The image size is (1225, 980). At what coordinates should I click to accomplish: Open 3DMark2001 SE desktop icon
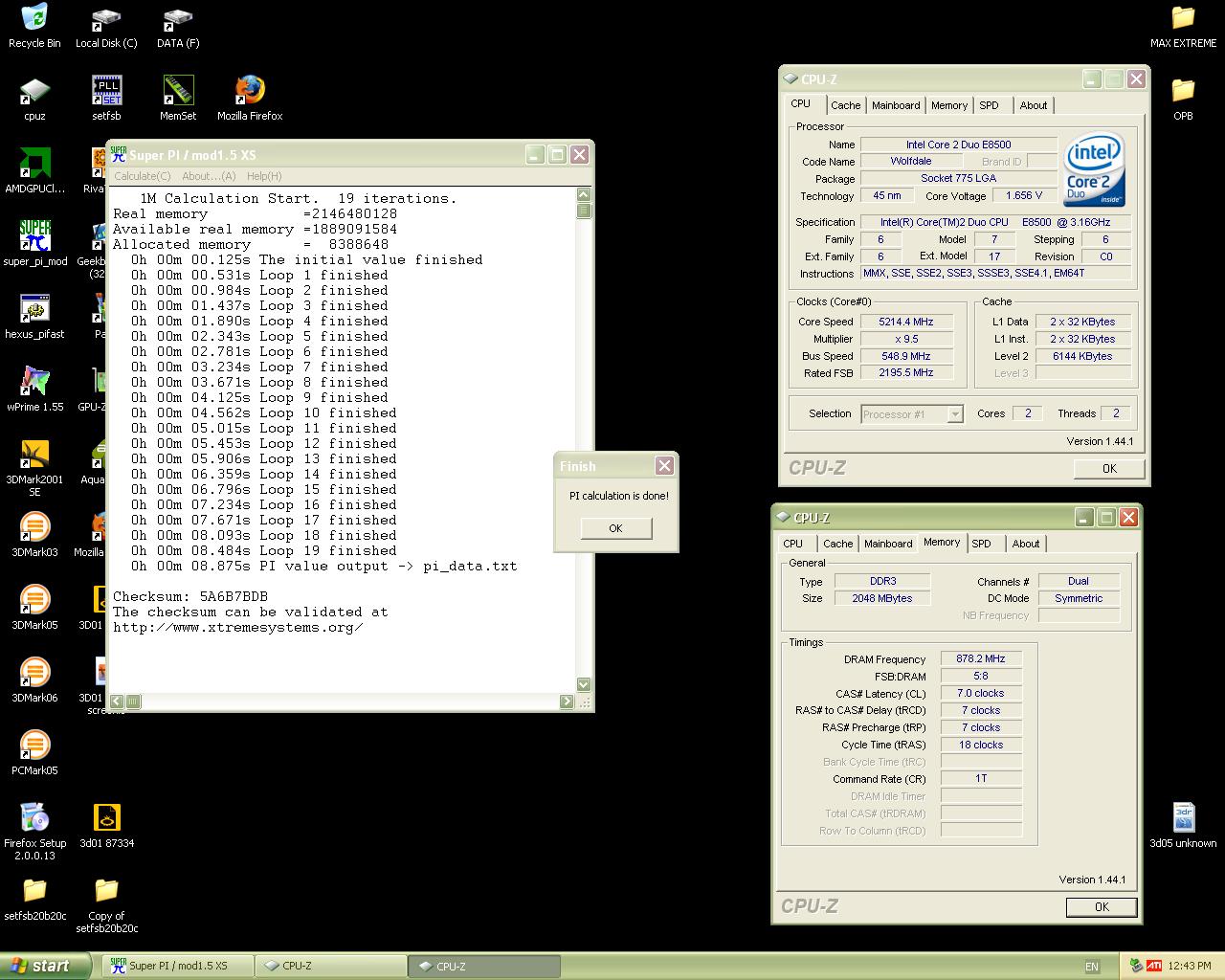(34, 468)
